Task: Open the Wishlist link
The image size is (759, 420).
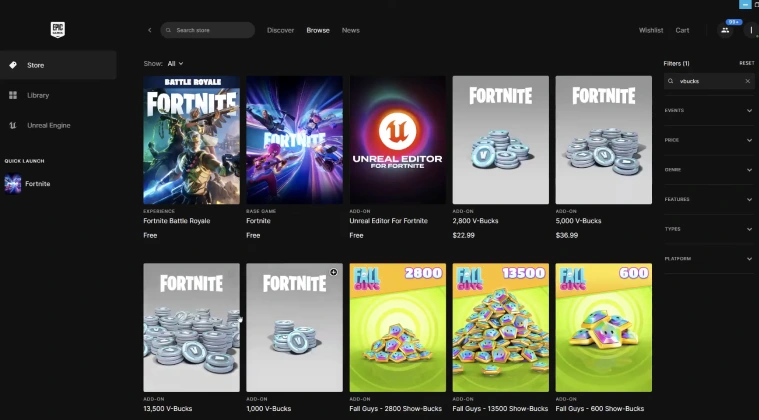Action: click(x=651, y=30)
